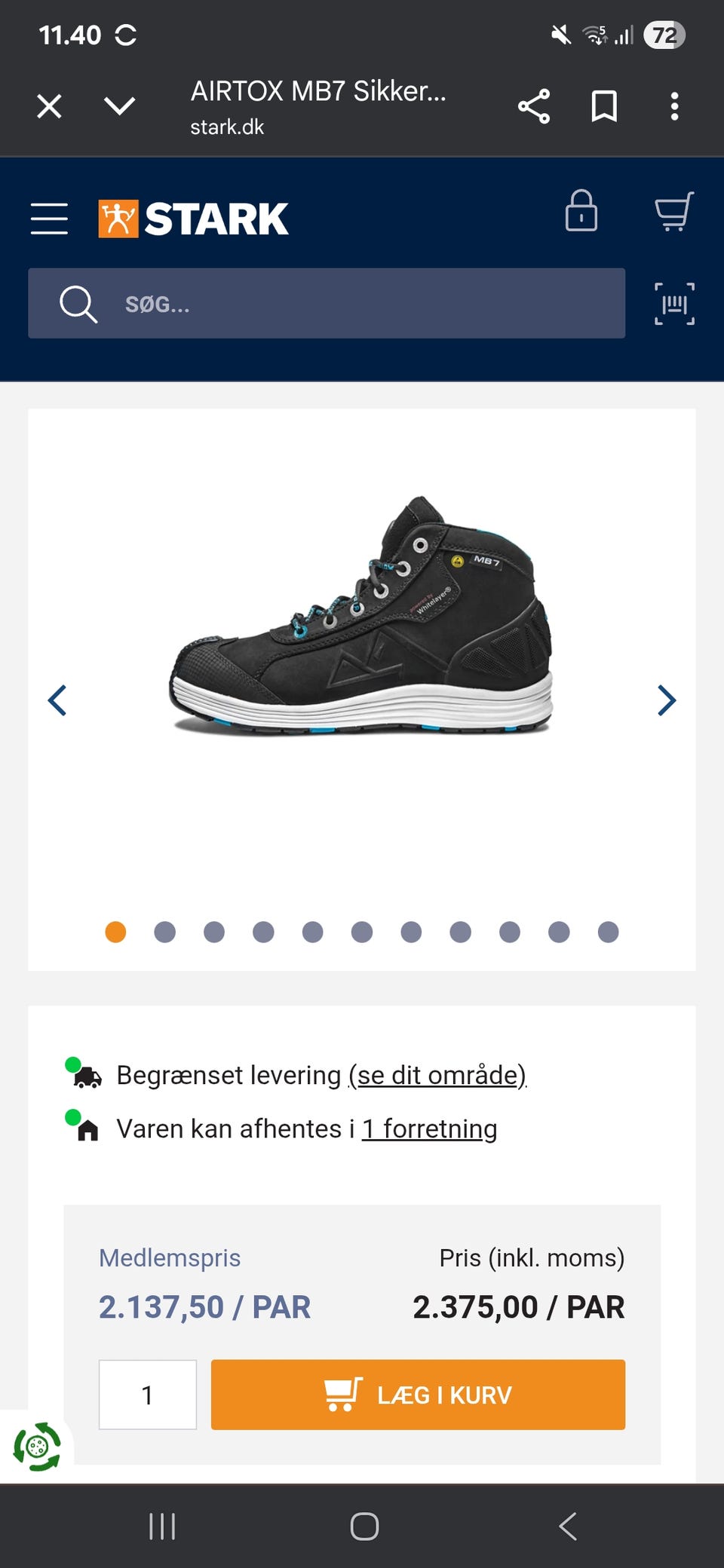Launch the barcode scanner icon
Image resolution: width=724 pixels, height=1568 pixels.
pyautogui.click(x=674, y=304)
